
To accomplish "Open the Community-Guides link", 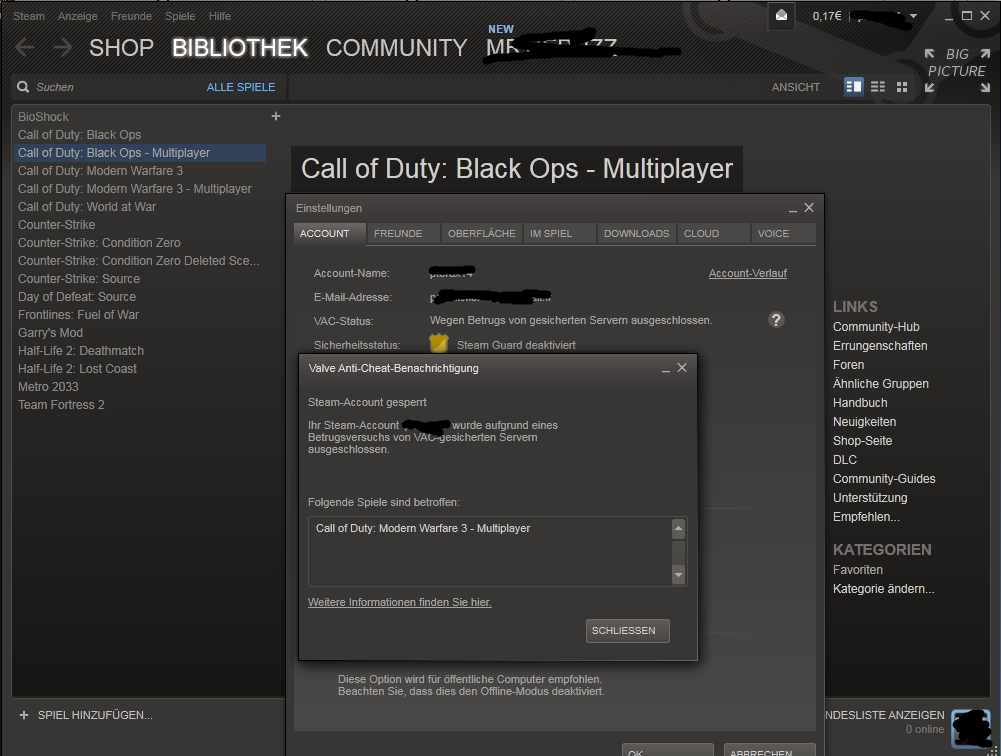I will pyautogui.click(x=884, y=479).
